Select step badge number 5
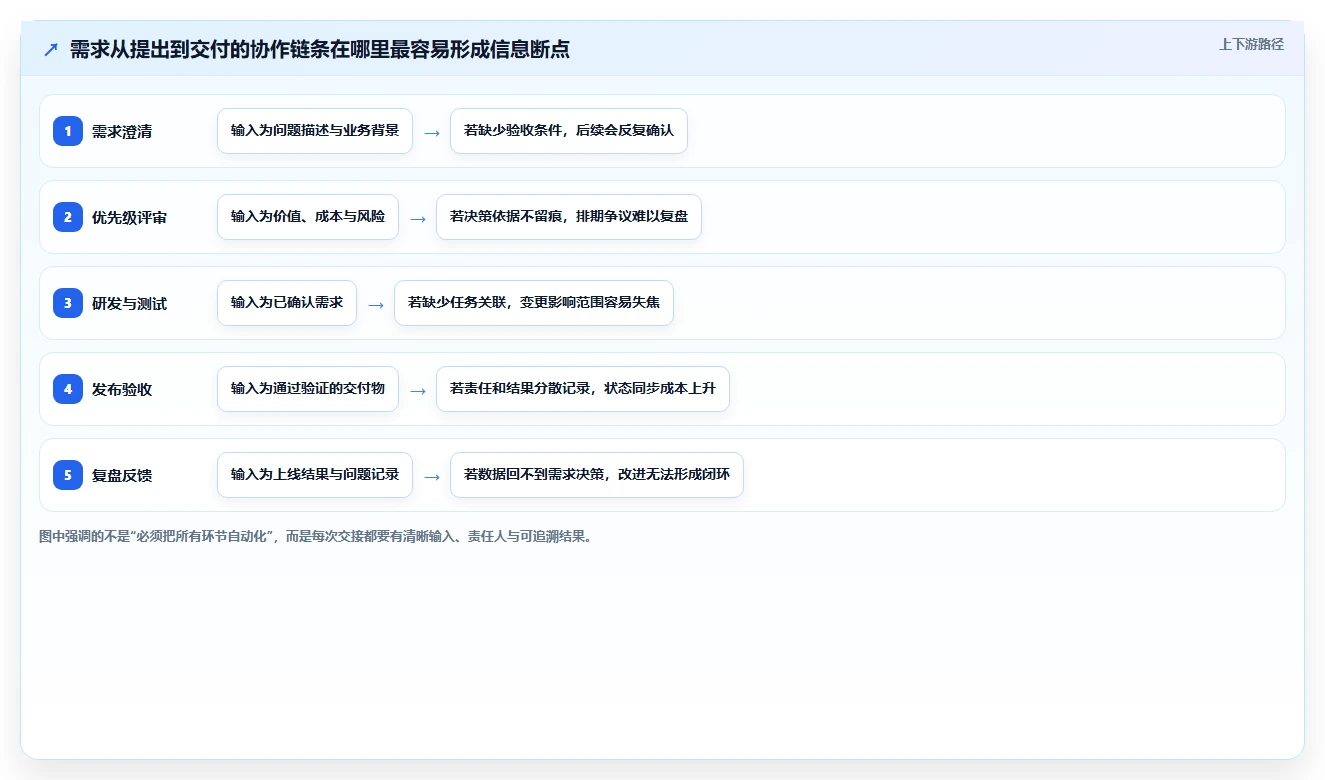The image size is (1325, 780). pyautogui.click(x=68, y=475)
